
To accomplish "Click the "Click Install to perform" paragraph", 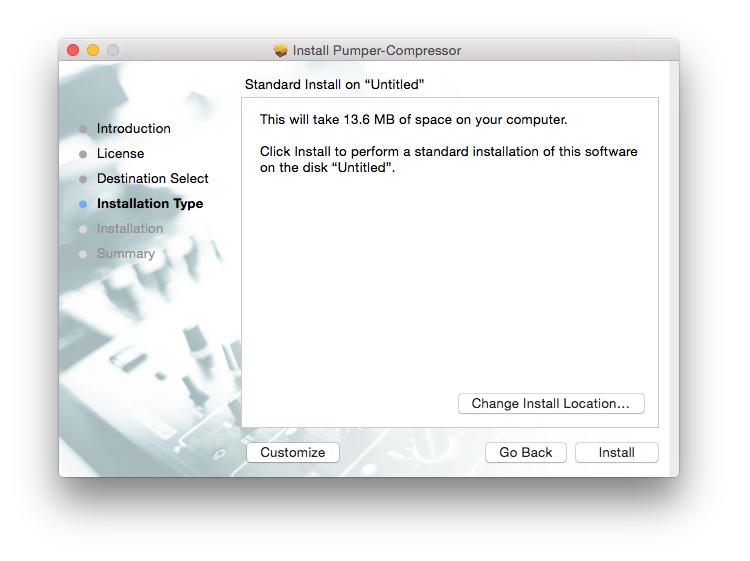I will 449,159.
